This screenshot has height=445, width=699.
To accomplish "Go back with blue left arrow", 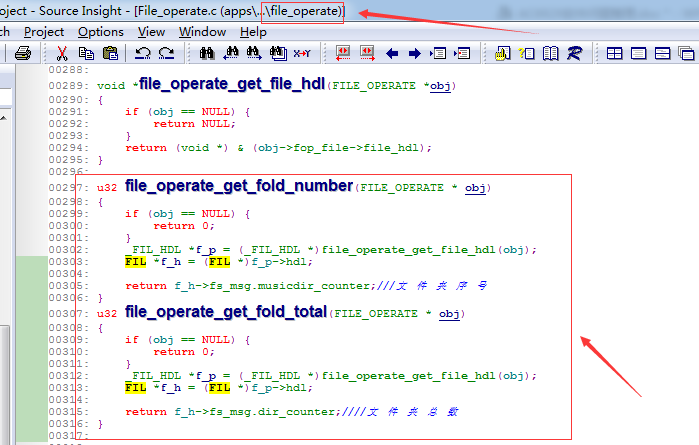I will pos(392,54).
